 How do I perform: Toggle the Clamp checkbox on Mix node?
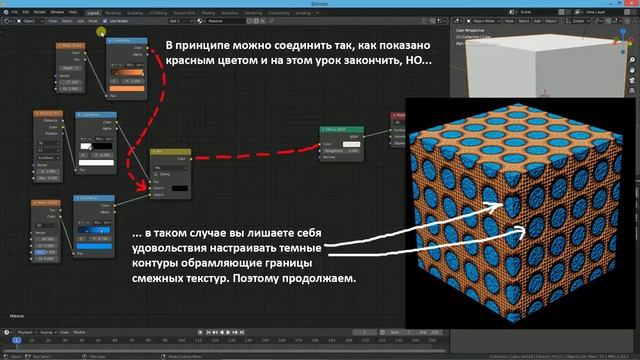156,174
